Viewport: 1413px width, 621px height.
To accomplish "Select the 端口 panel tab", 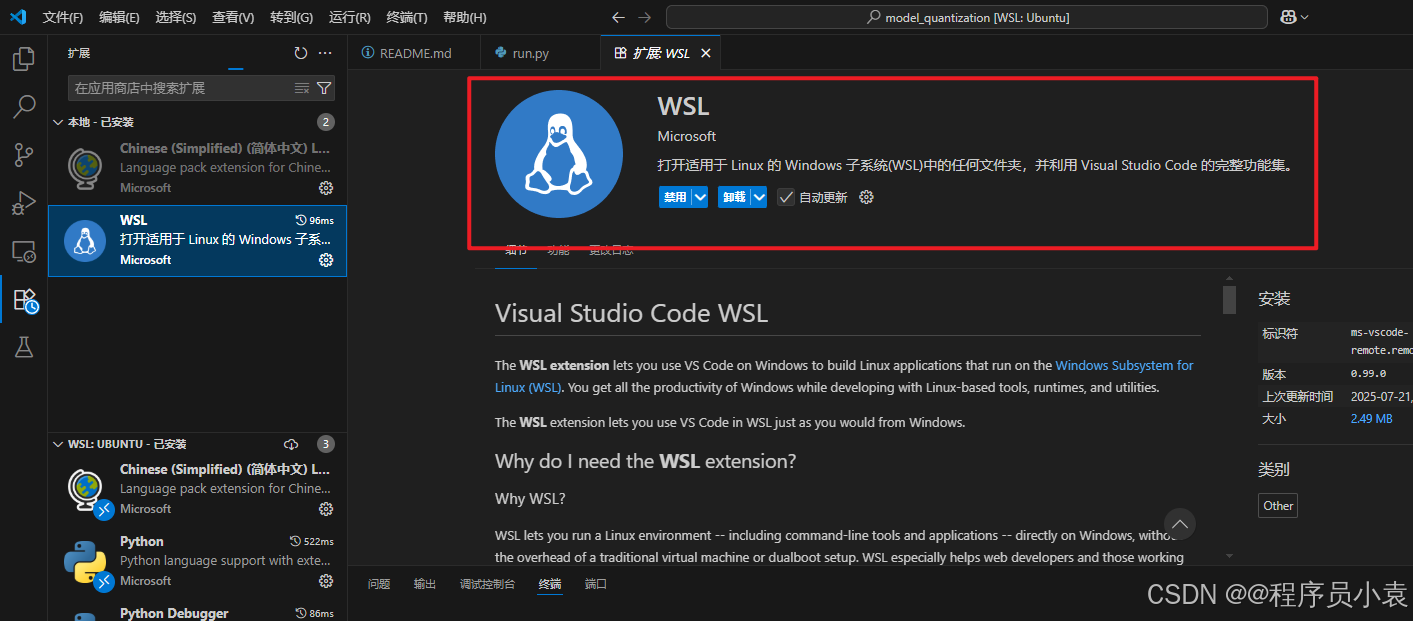I will pyautogui.click(x=596, y=584).
